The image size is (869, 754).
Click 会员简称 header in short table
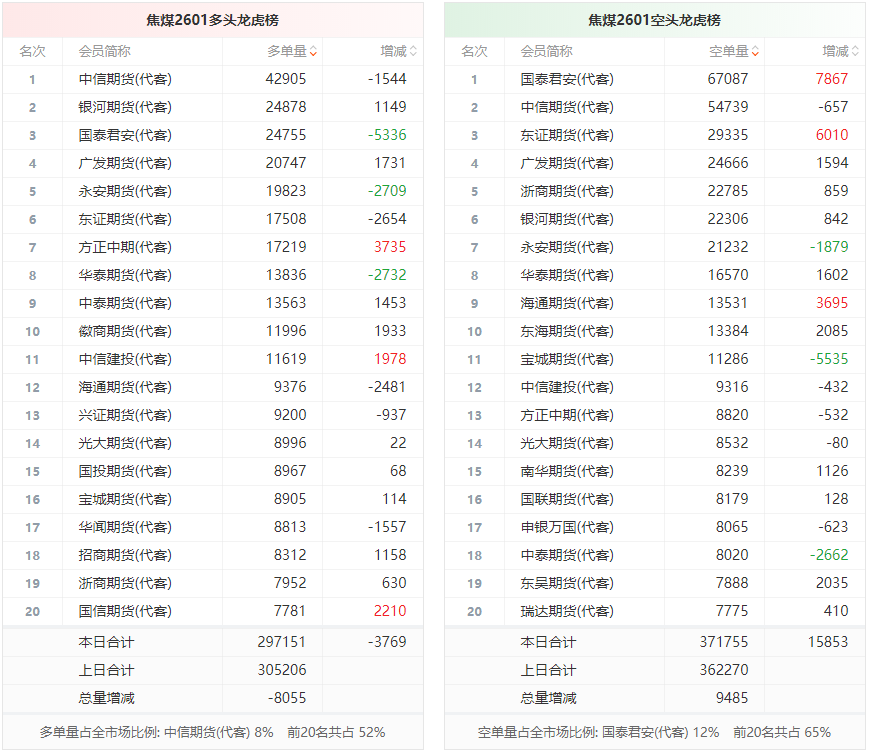(x=546, y=52)
